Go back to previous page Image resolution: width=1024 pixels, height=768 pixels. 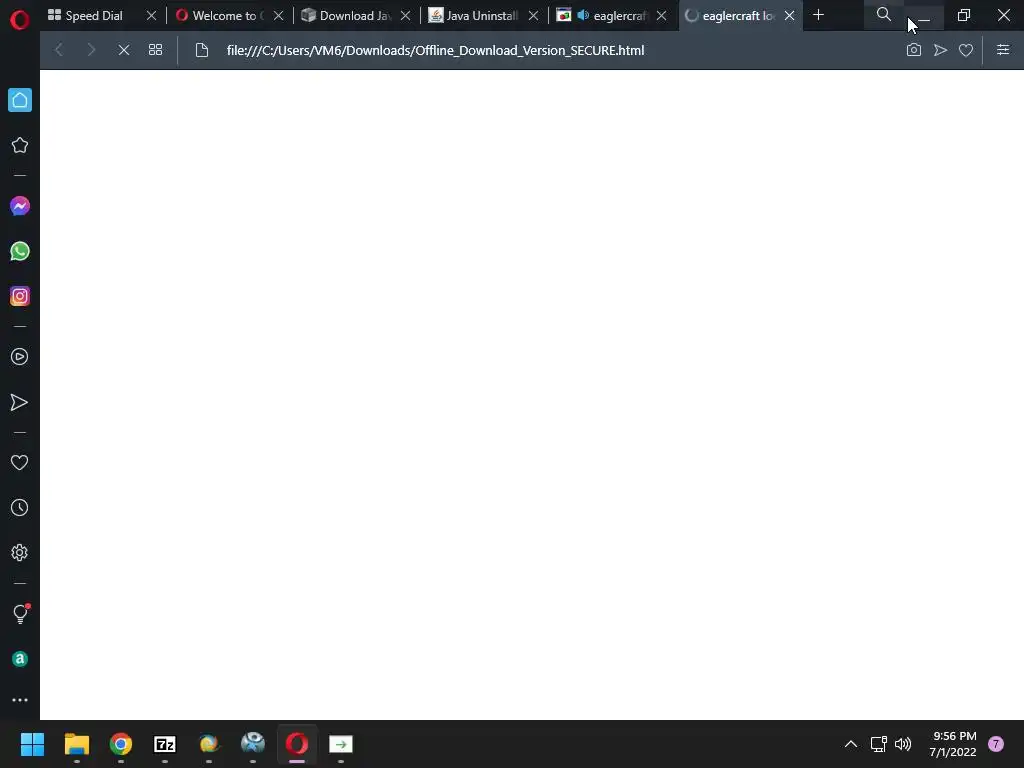pyautogui.click(x=59, y=50)
